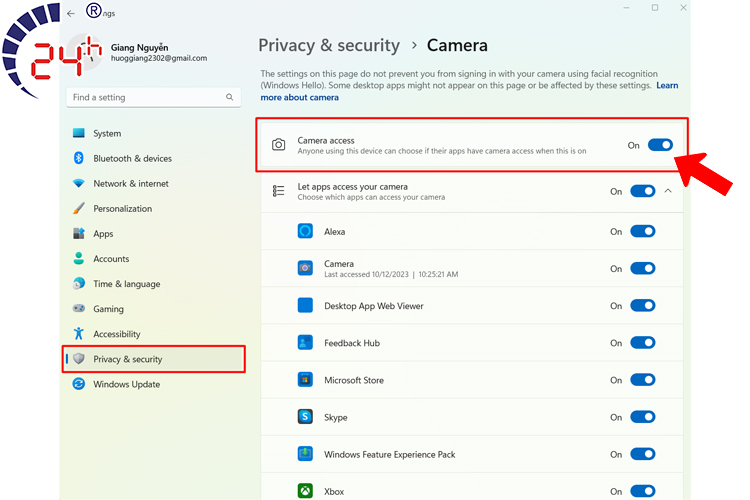Open Learn more about camera link
This screenshot has height=500, width=750.
[x=299, y=97]
